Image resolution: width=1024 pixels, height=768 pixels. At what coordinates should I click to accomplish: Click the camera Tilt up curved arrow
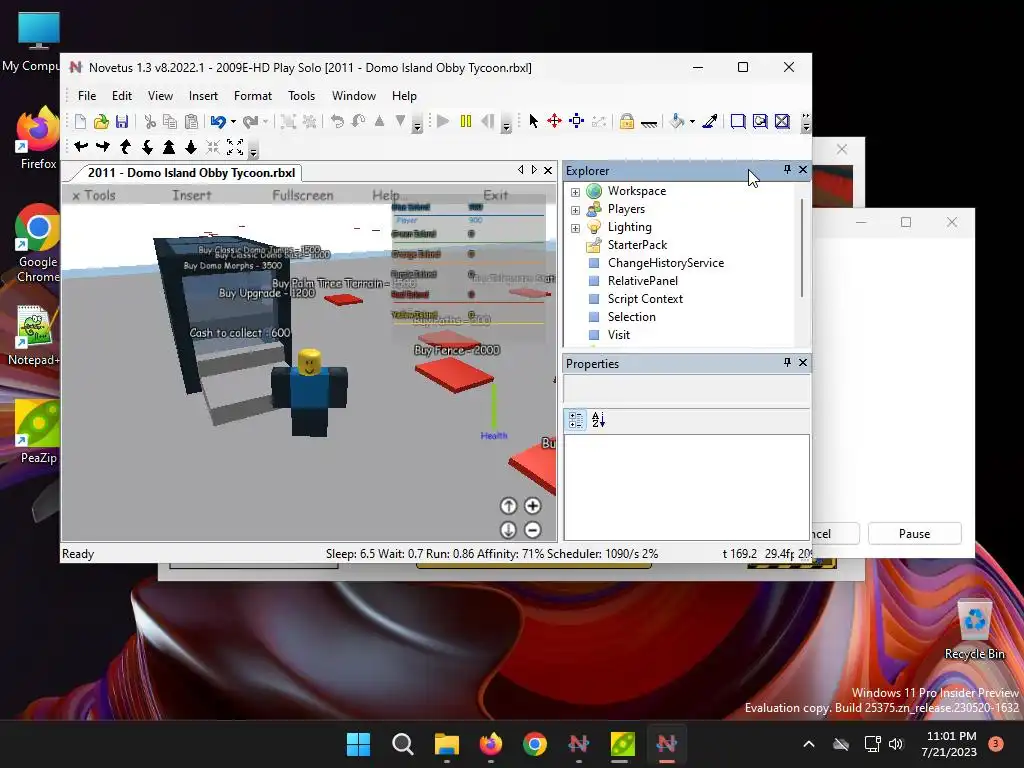[x=125, y=147]
